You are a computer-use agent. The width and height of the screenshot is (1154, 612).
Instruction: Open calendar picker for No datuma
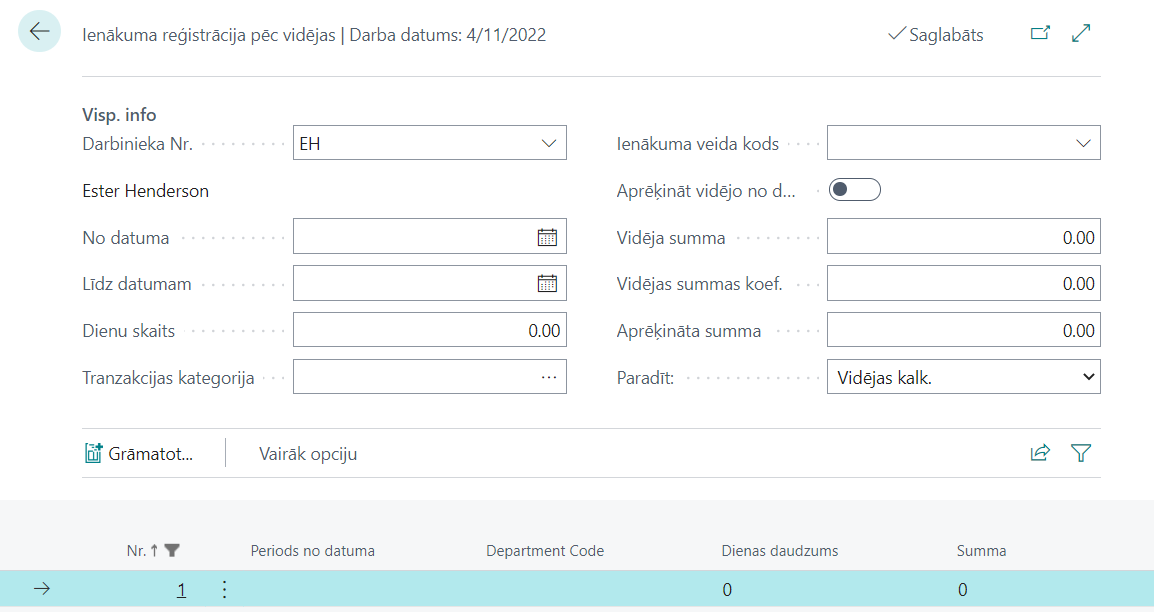coord(547,237)
